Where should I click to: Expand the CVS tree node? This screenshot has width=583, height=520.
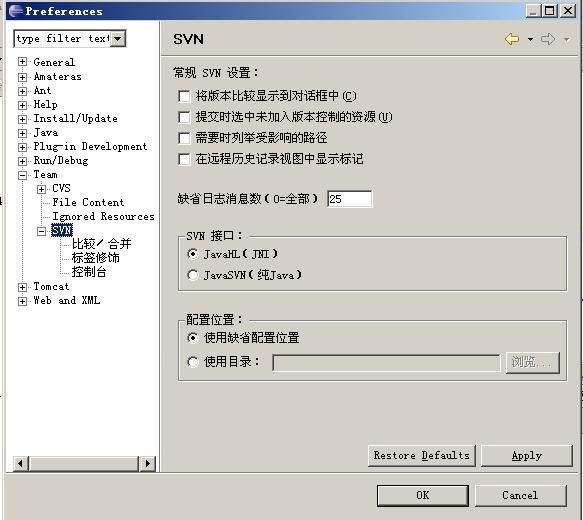pyautogui.click(x=41, y=189)
